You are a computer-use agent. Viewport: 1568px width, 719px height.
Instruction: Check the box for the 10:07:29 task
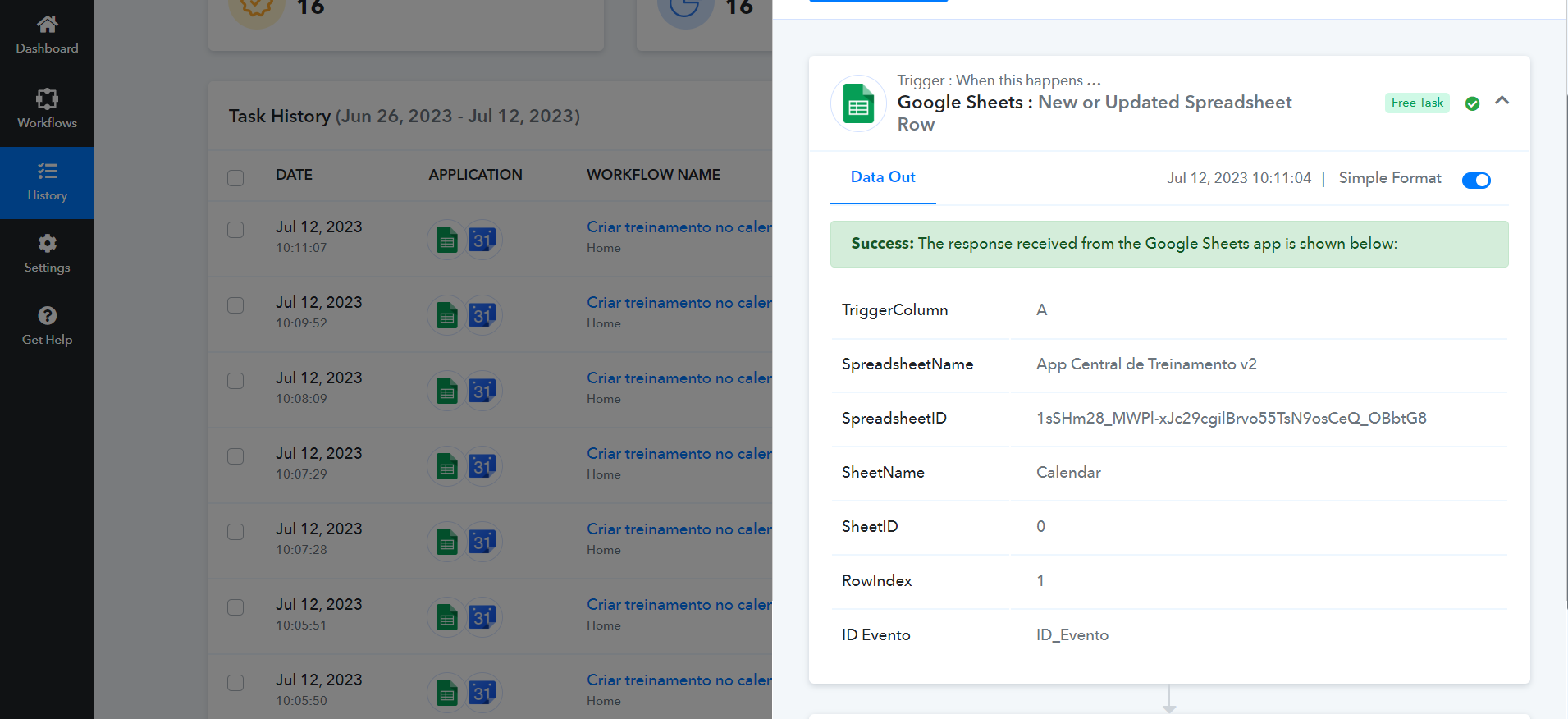[x=235, y=456]
